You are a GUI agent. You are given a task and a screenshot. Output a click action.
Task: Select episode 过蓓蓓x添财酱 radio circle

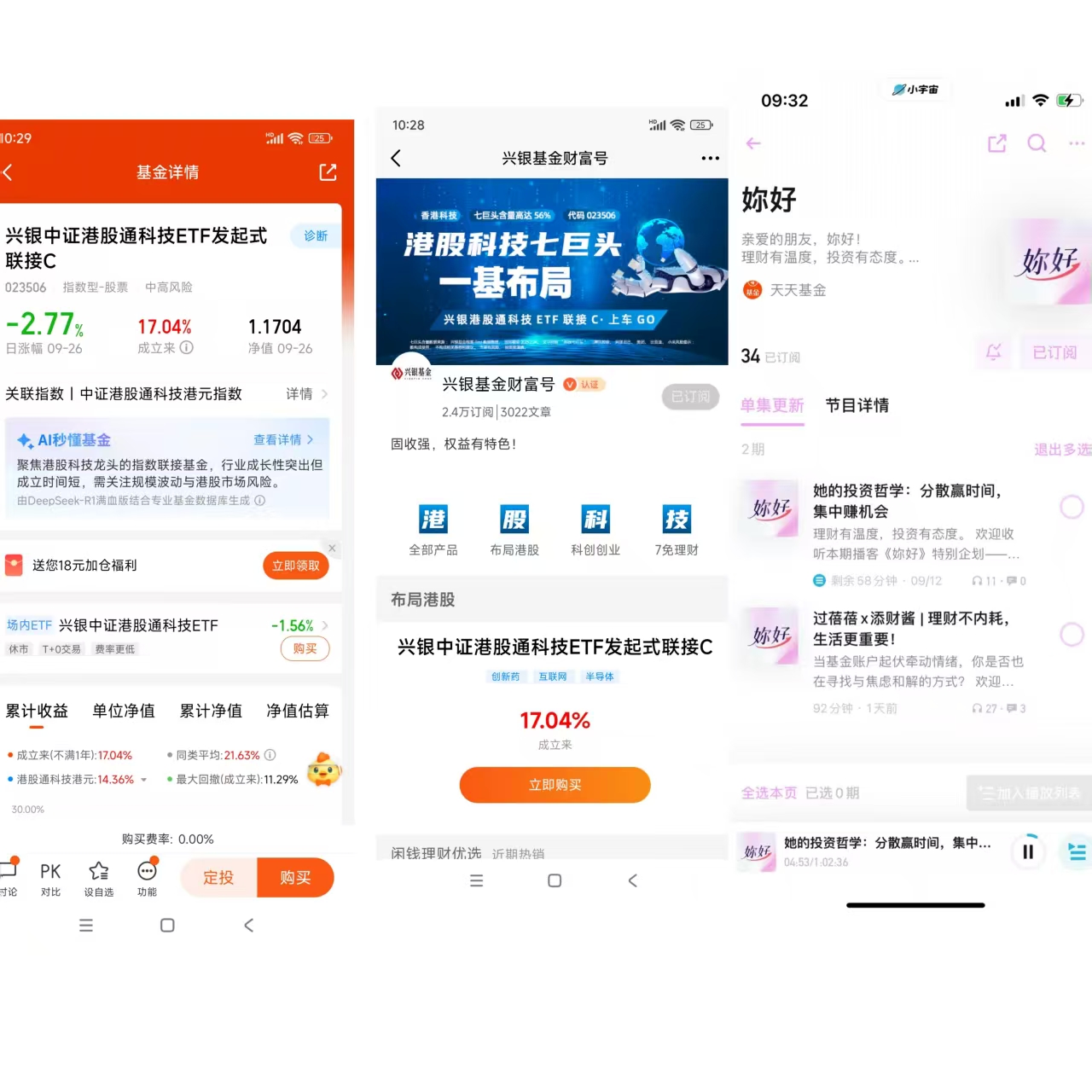(x=1072, y=635)
